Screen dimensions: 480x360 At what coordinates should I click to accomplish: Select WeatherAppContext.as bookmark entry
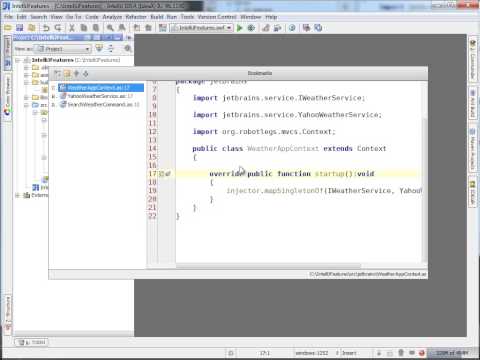[x=101, y=88]
